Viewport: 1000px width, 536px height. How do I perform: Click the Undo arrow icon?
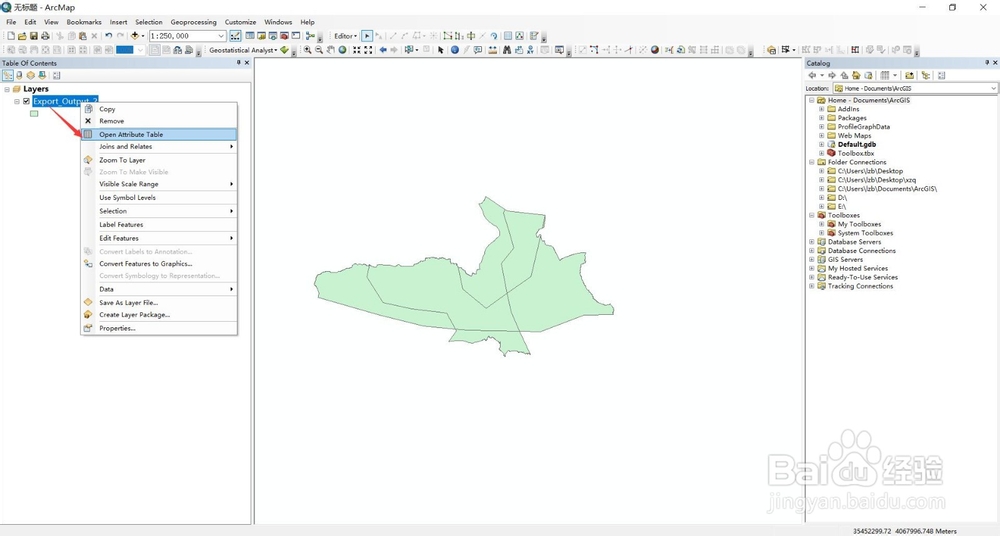tap(108, 36)
